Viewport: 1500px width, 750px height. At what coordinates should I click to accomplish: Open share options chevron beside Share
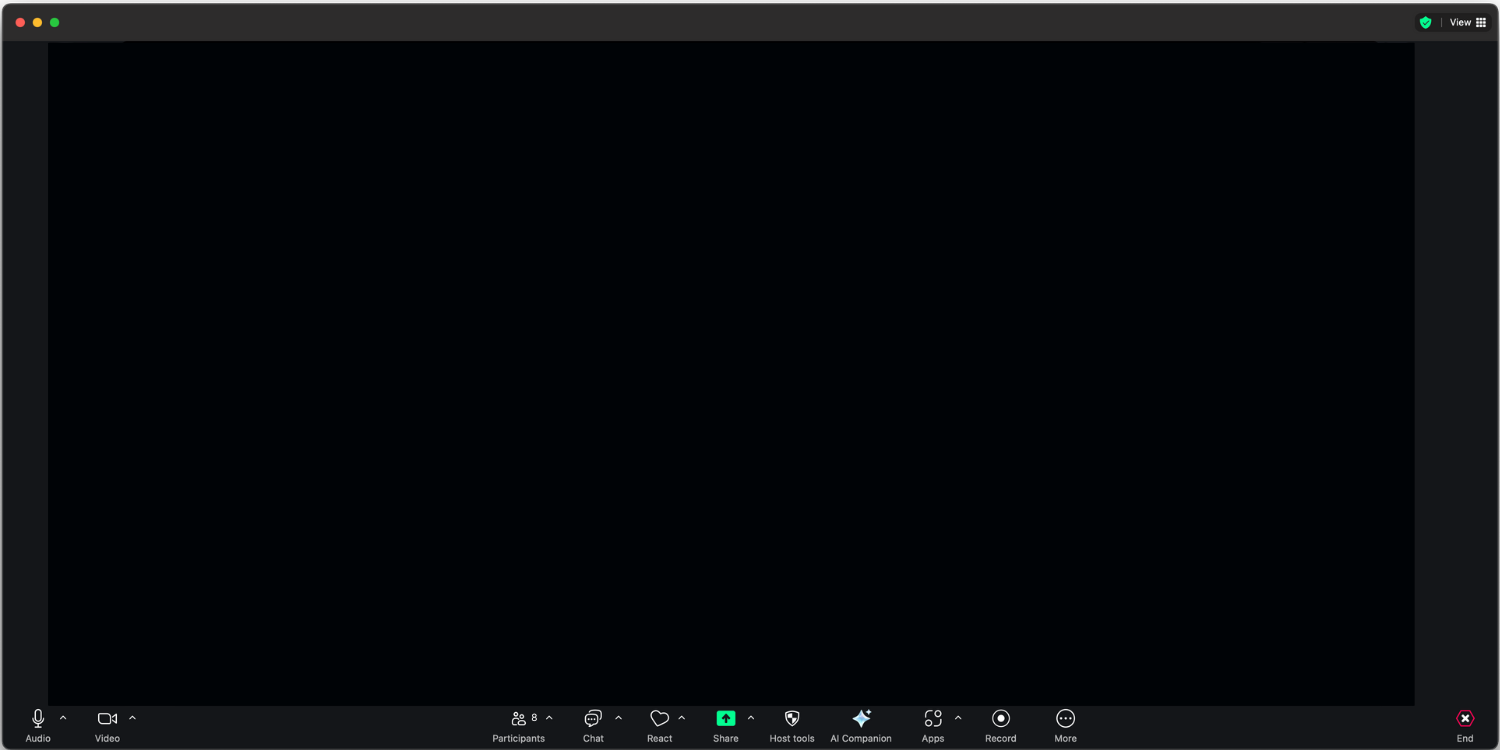[751, 718]
